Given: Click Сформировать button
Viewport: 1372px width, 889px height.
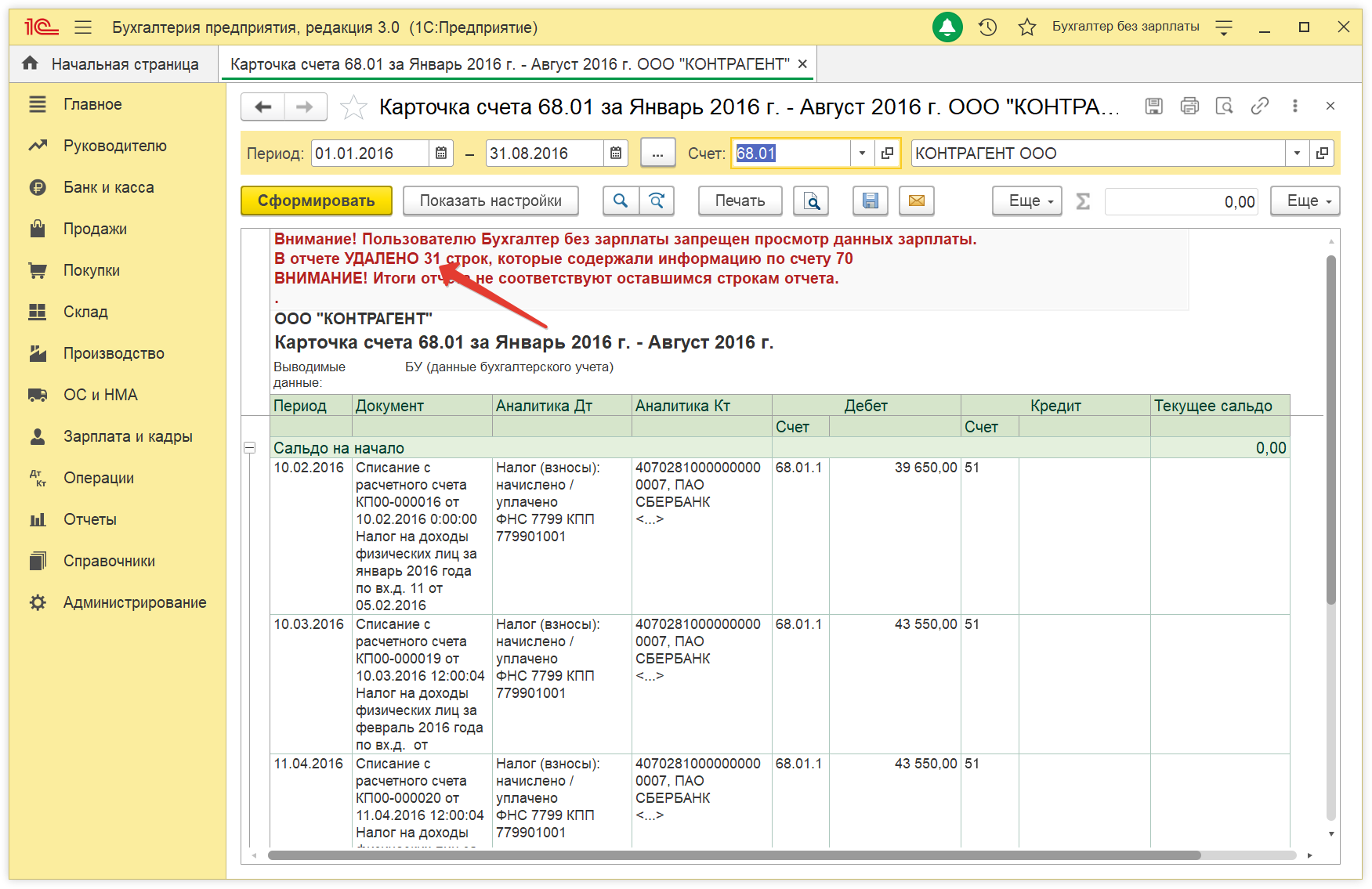Looking at the screenshot, I should [x=317, y=201].
